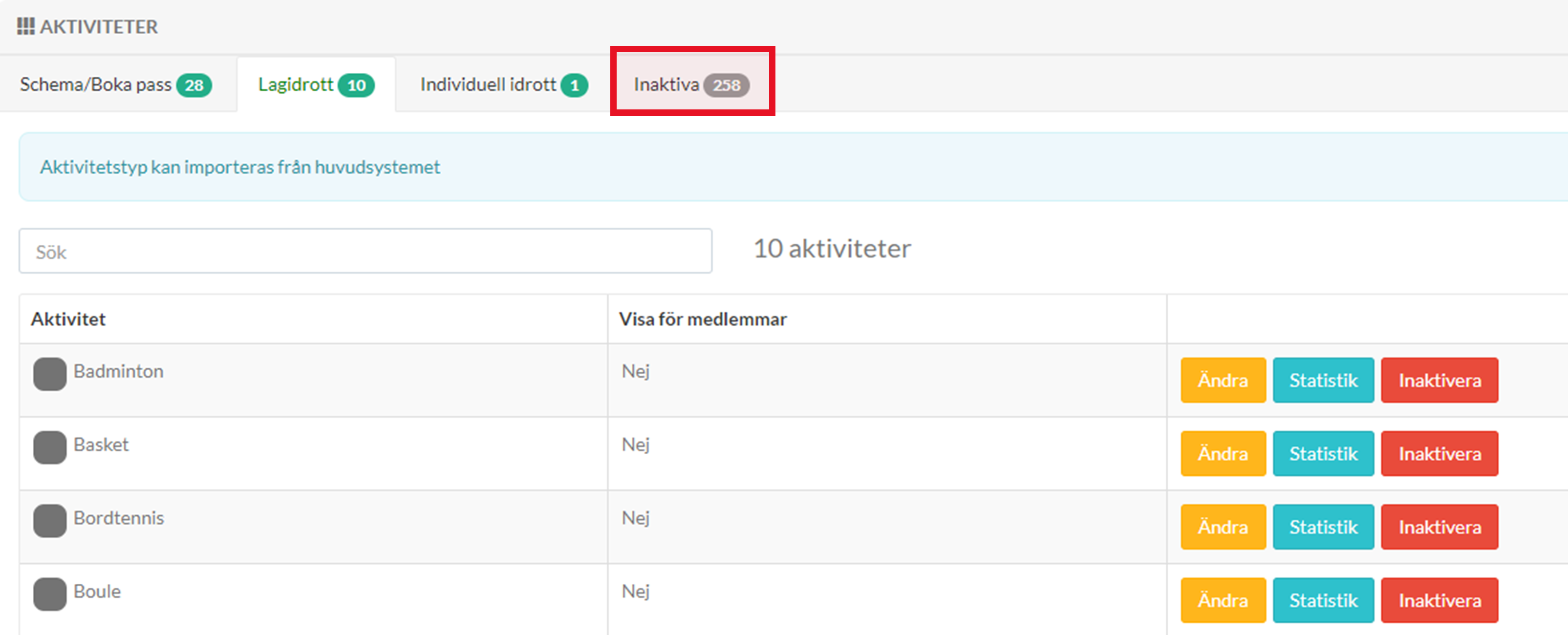Click the Sök search field
The width and height of the screenshot is (1568, 635).
[x=365, y=251]
